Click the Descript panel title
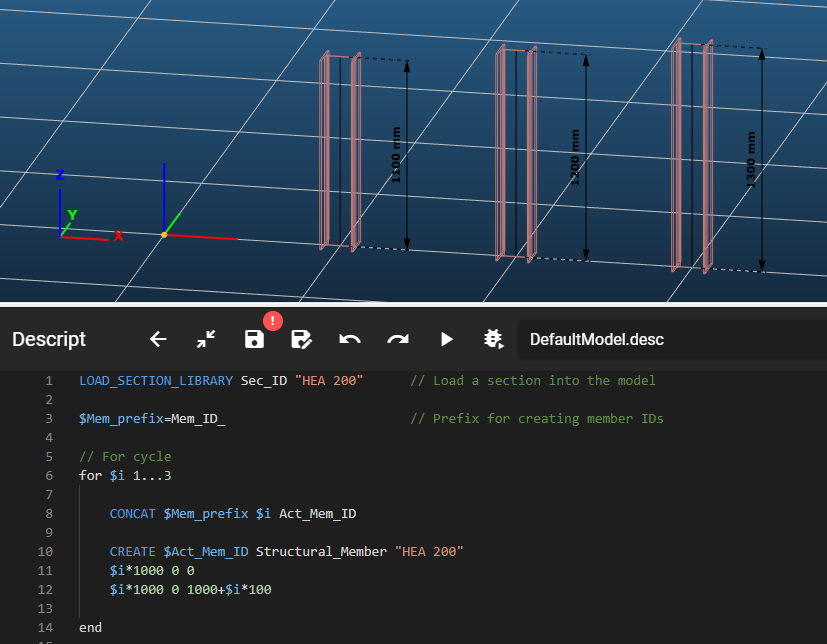The width and height of the screenshot is (827, 644). pos(49,339)
